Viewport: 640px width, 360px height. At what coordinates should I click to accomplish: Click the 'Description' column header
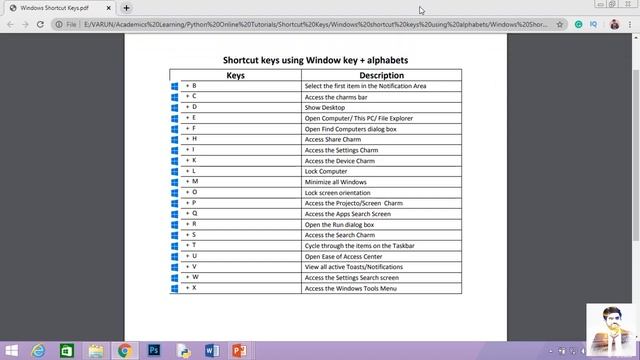[x=382, y=75]
